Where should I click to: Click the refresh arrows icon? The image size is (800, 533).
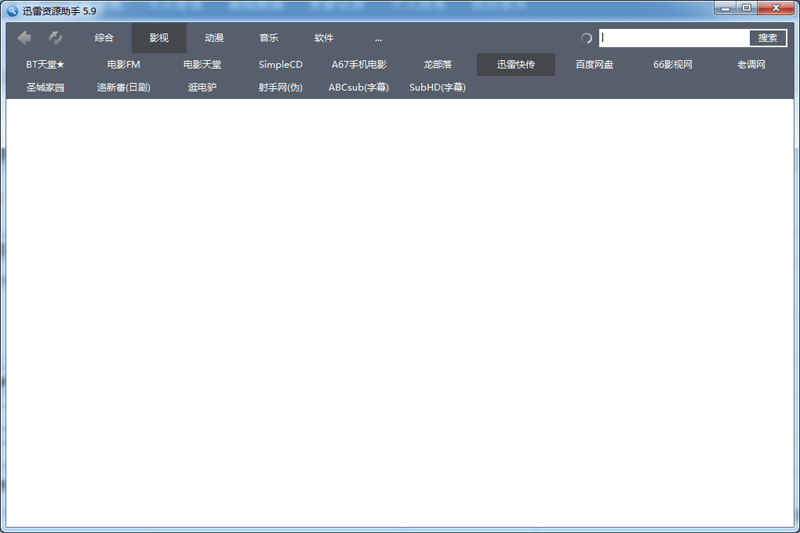[55, 38]
